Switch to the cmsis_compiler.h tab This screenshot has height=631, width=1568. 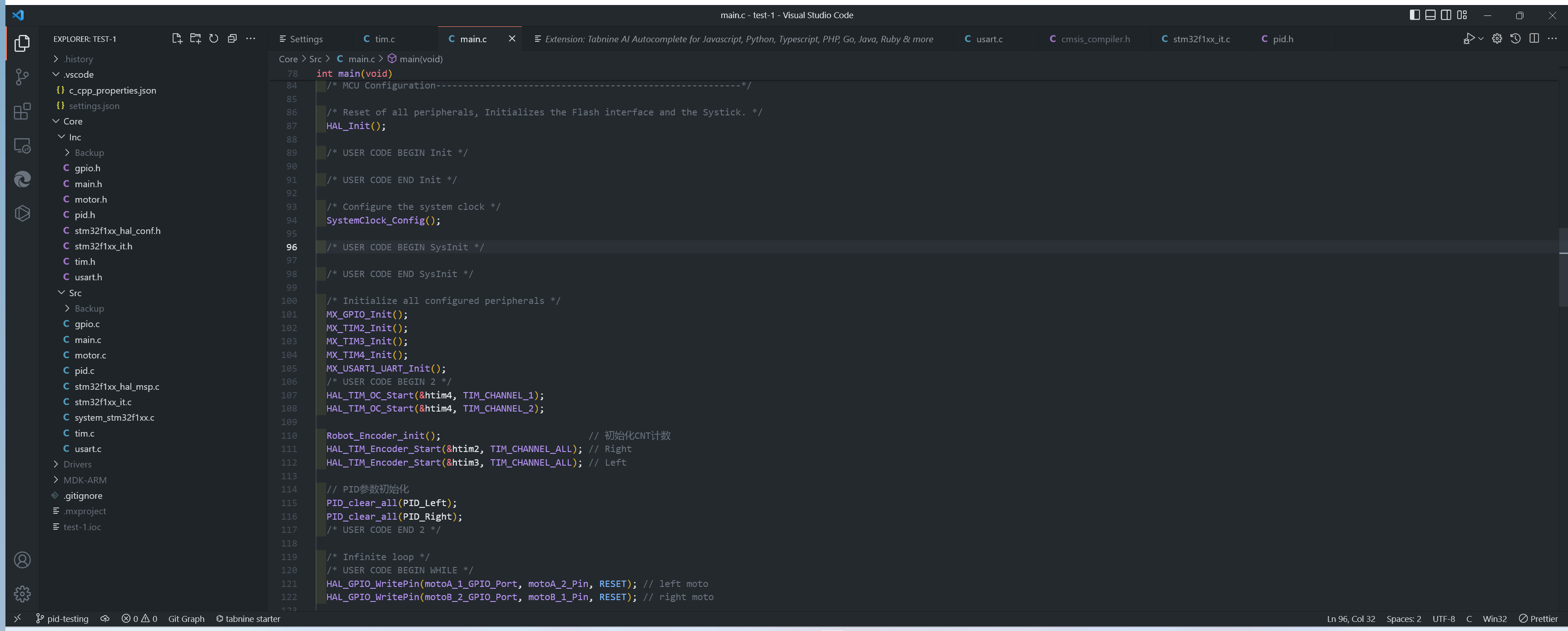point(1095,39)
